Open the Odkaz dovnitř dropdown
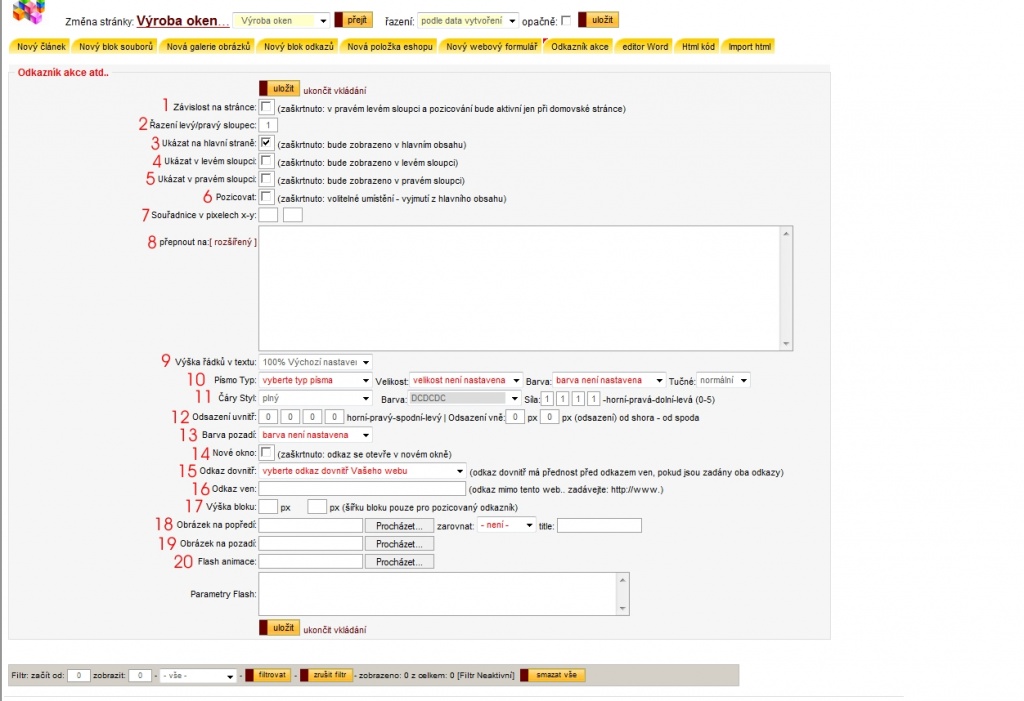 pos(362,471)
